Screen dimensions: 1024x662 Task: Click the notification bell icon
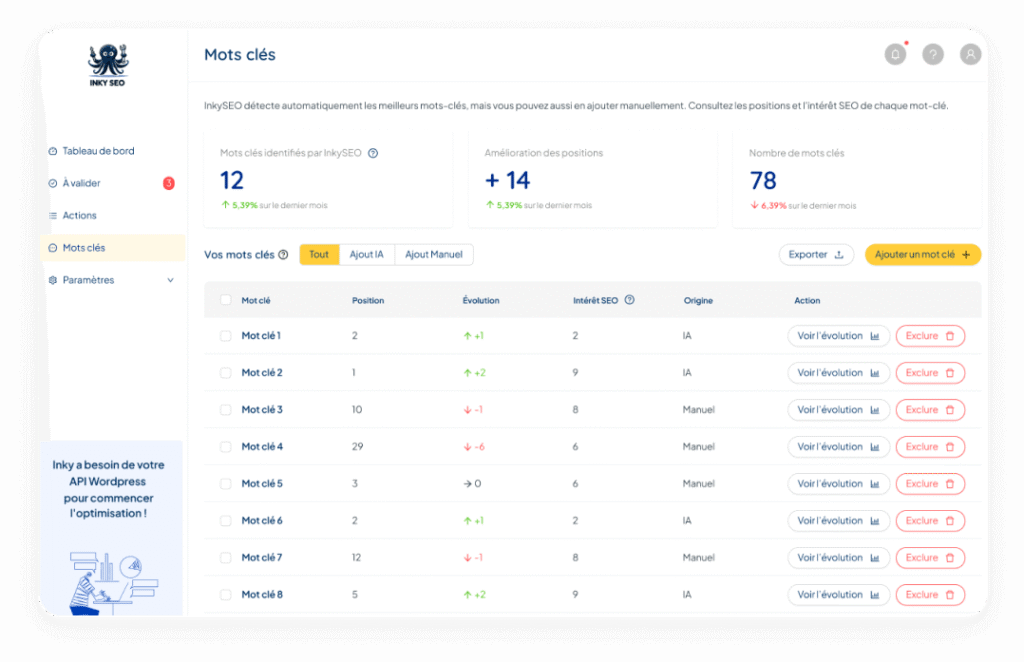[x=895, y=55]
